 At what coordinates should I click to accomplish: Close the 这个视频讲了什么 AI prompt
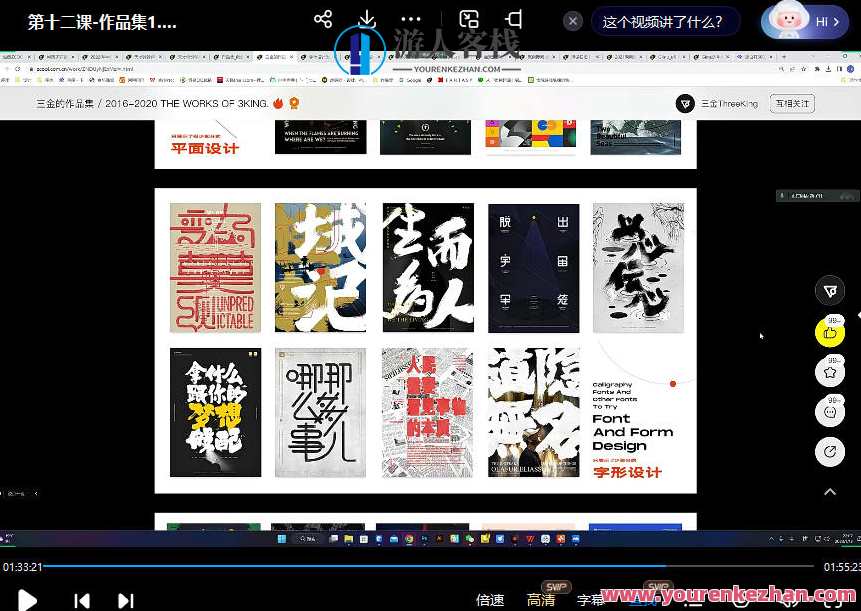tap(573, 21)
